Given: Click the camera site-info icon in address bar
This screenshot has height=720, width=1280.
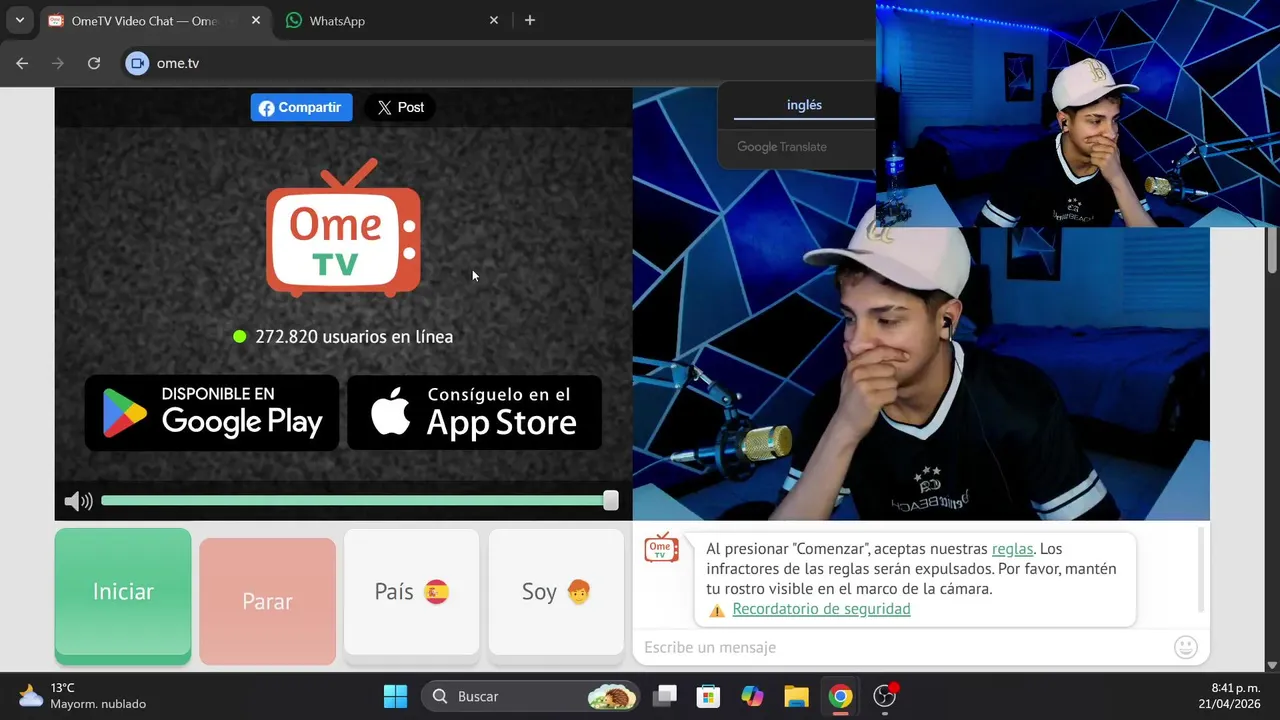Looking at the screenshot, I should pyautogui.click(x=137, y=63).
